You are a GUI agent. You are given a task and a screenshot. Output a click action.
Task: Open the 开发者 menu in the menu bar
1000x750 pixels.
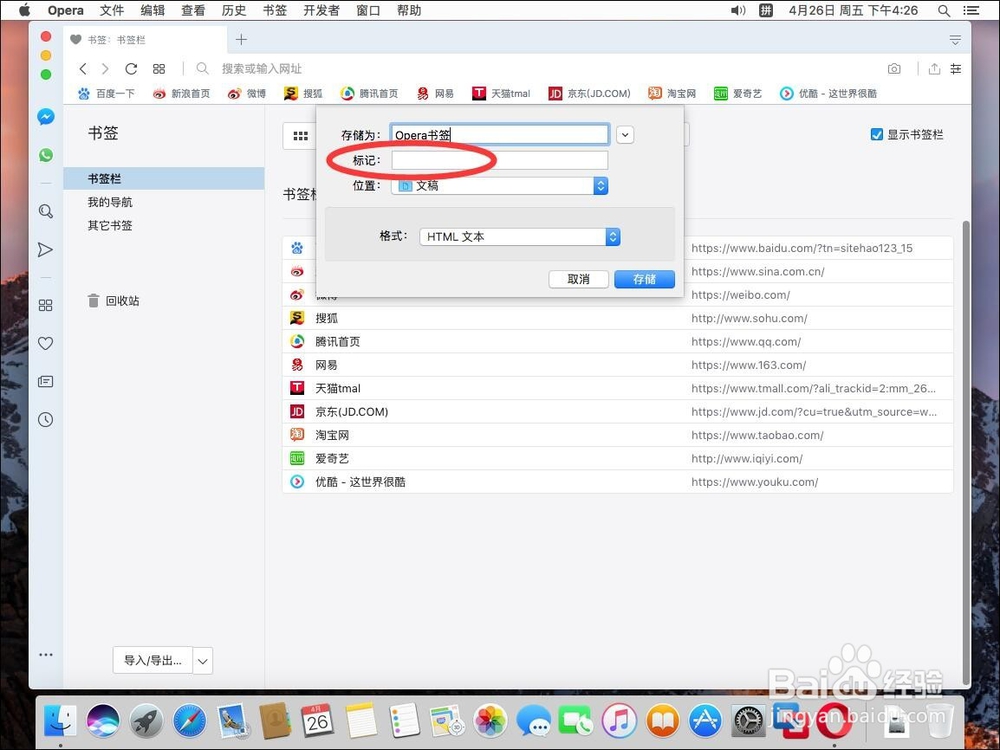point(321,10)
